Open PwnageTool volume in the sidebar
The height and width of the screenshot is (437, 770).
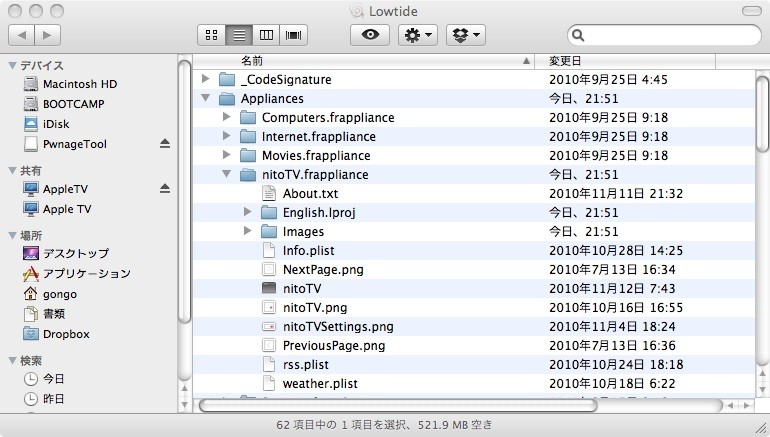point(75,144)
